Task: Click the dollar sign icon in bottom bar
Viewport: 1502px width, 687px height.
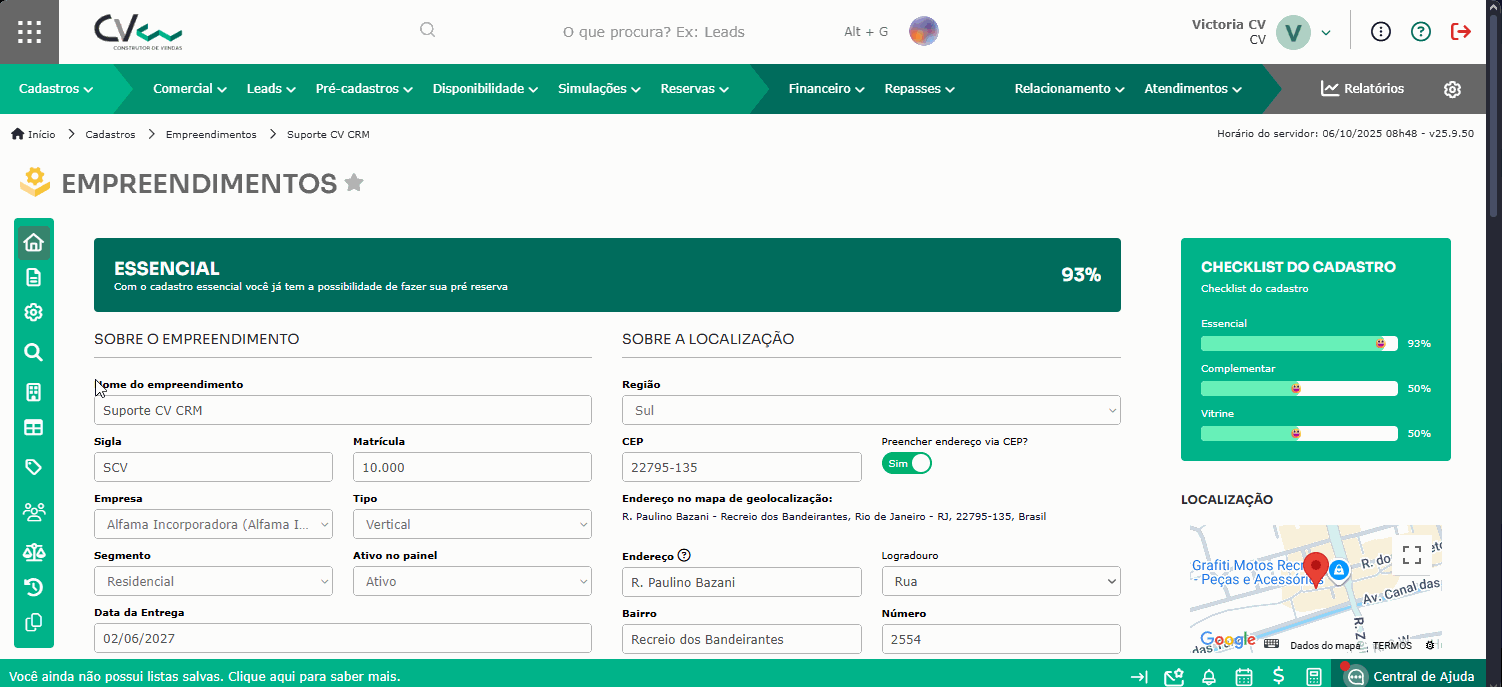Action: [x=1278, y=676]
